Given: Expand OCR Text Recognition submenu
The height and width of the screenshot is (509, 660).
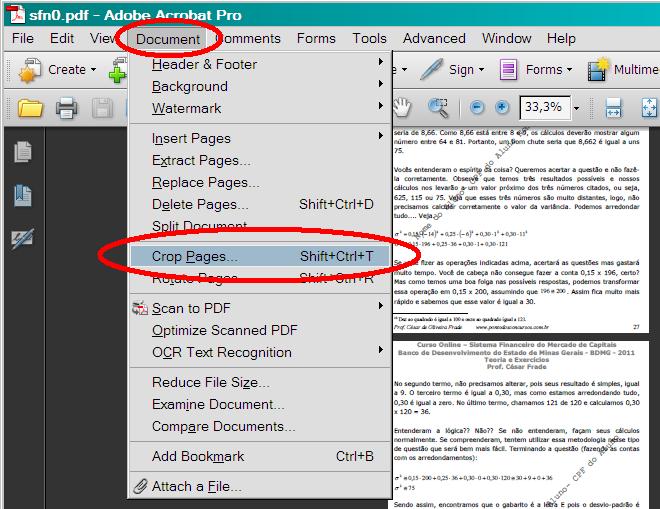Looking at the screenshot, I should tap(259, 352).
